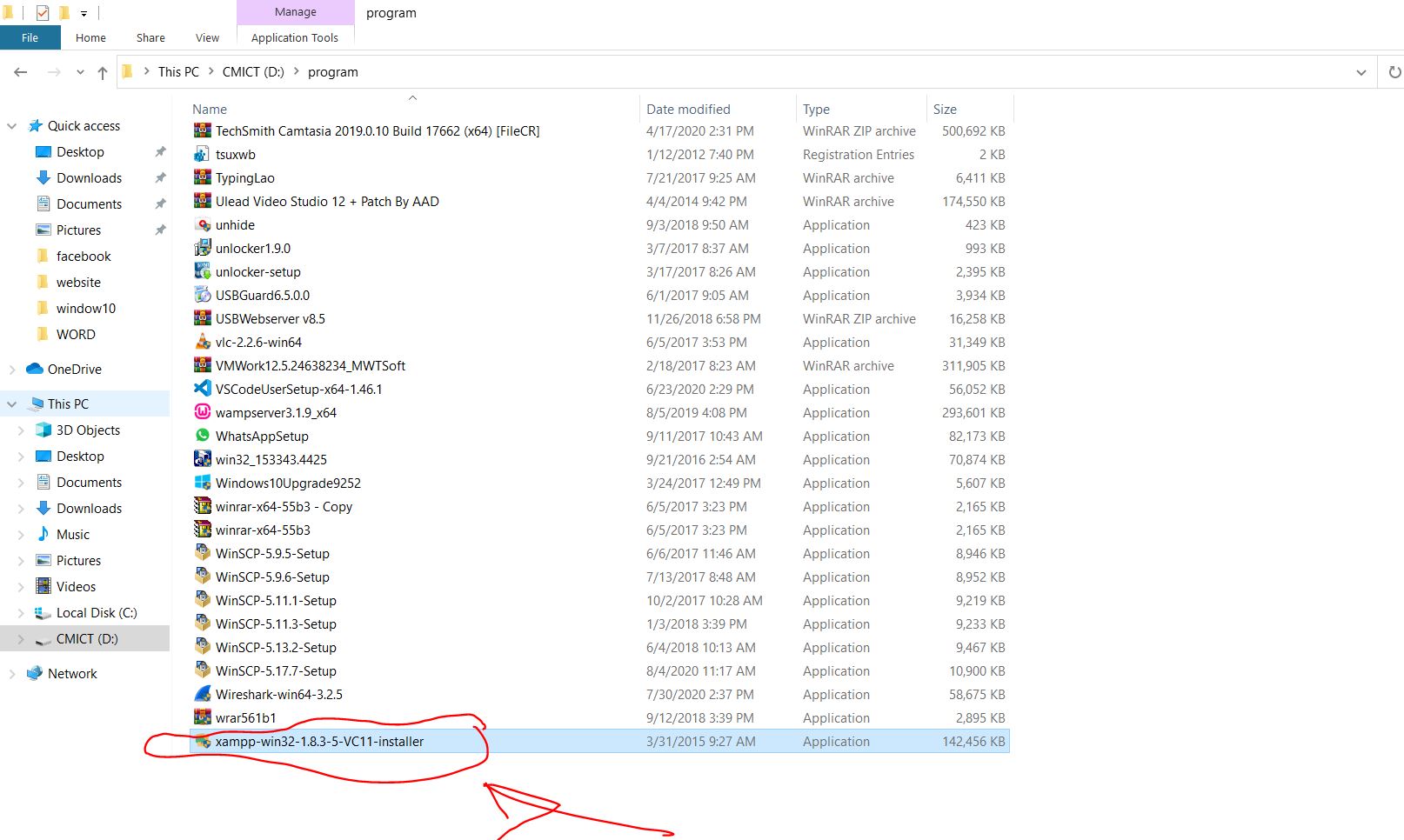Open the window10 folder in Quick access
1404x840 pixels.
pos(86,308)
